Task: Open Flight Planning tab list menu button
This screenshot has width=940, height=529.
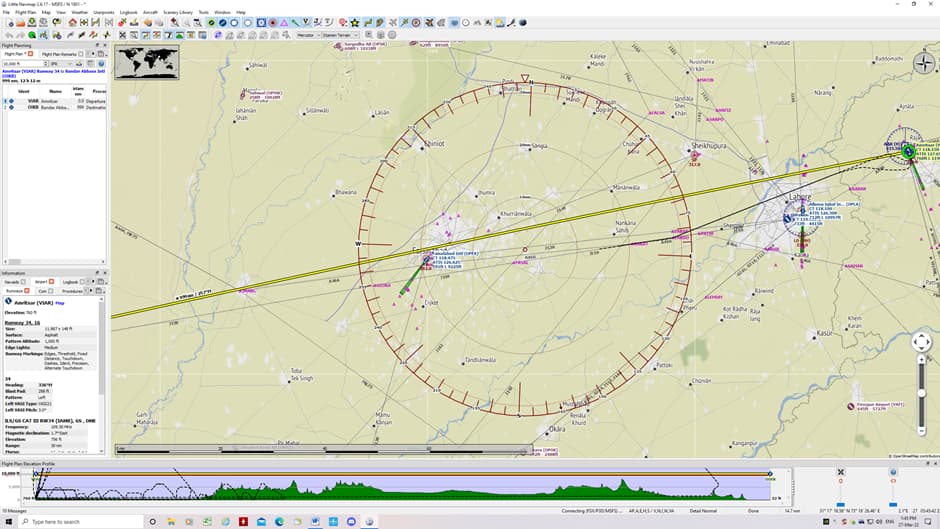Action: point(101,54)
